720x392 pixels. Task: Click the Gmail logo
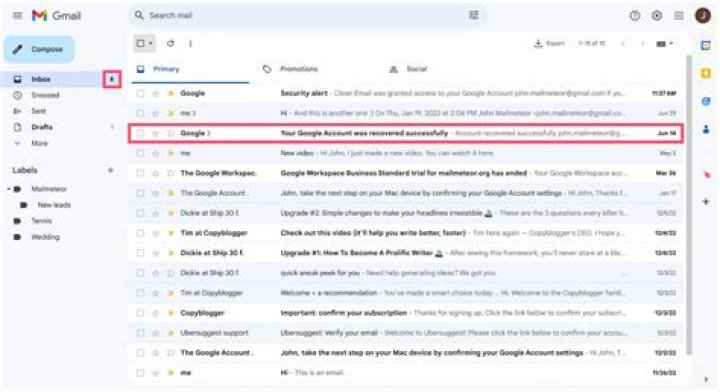56,16
